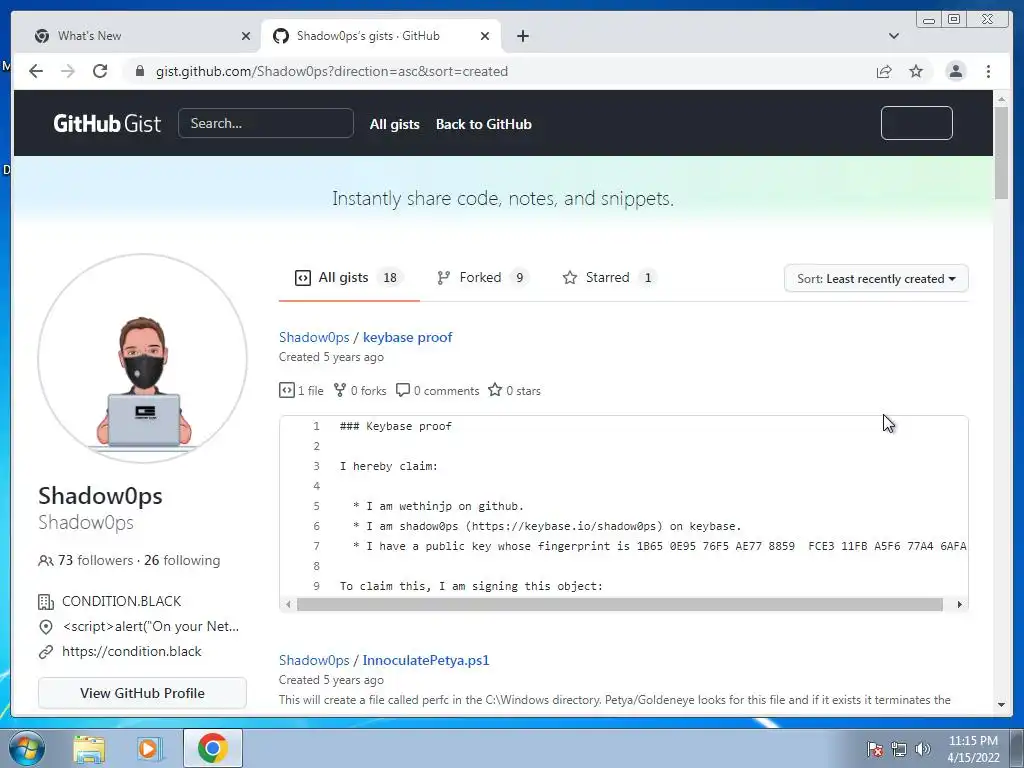
Task: Focus the gist Search box
Action: 266,123
